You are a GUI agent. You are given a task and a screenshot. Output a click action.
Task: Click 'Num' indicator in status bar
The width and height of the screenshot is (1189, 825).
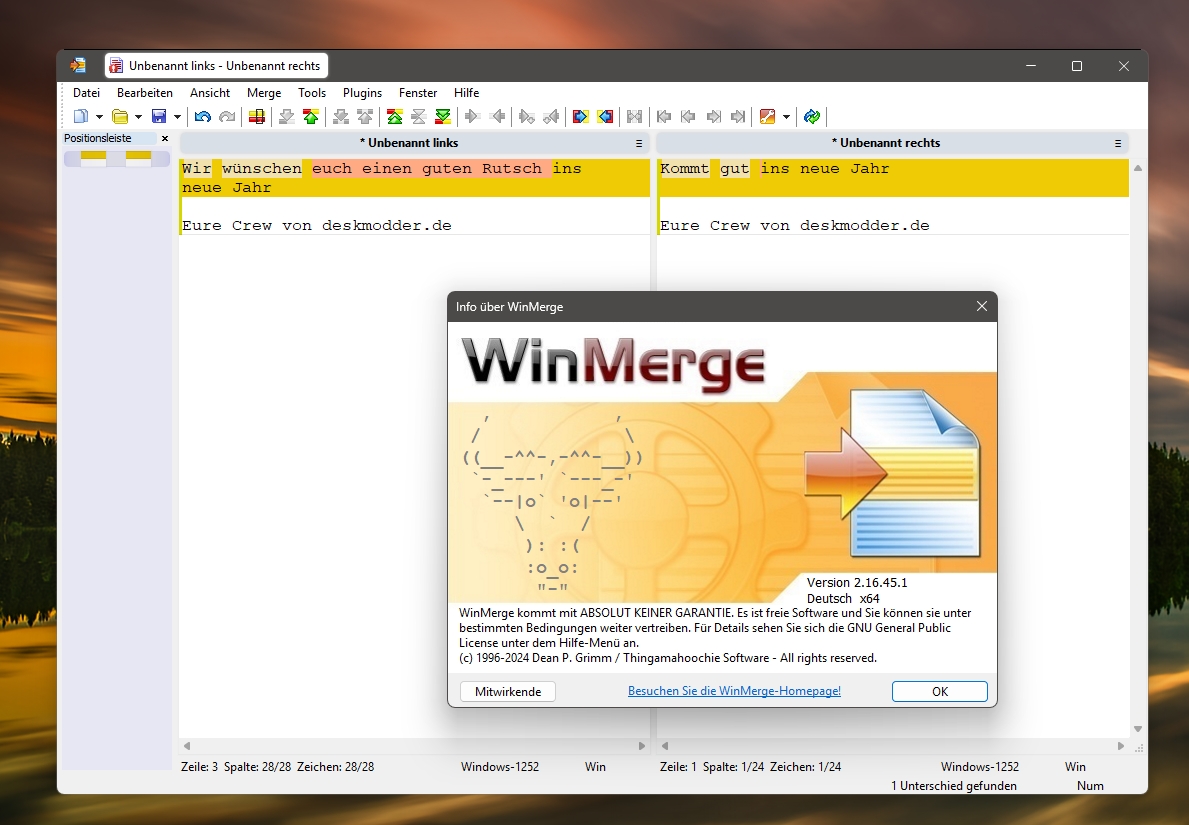[x=1090, y=786]
